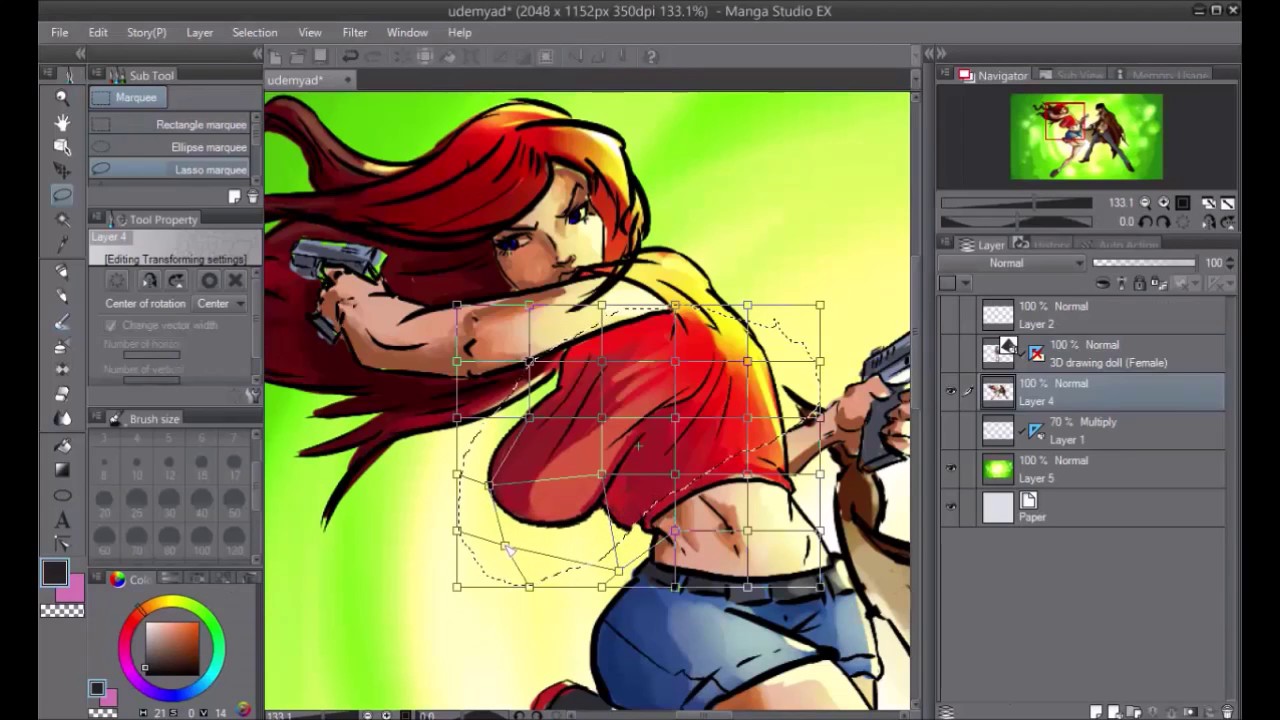Viewport: 1280px width, 720px height.
Task: Click navigator rotate left icon
Action: (x=1146, y=222)
